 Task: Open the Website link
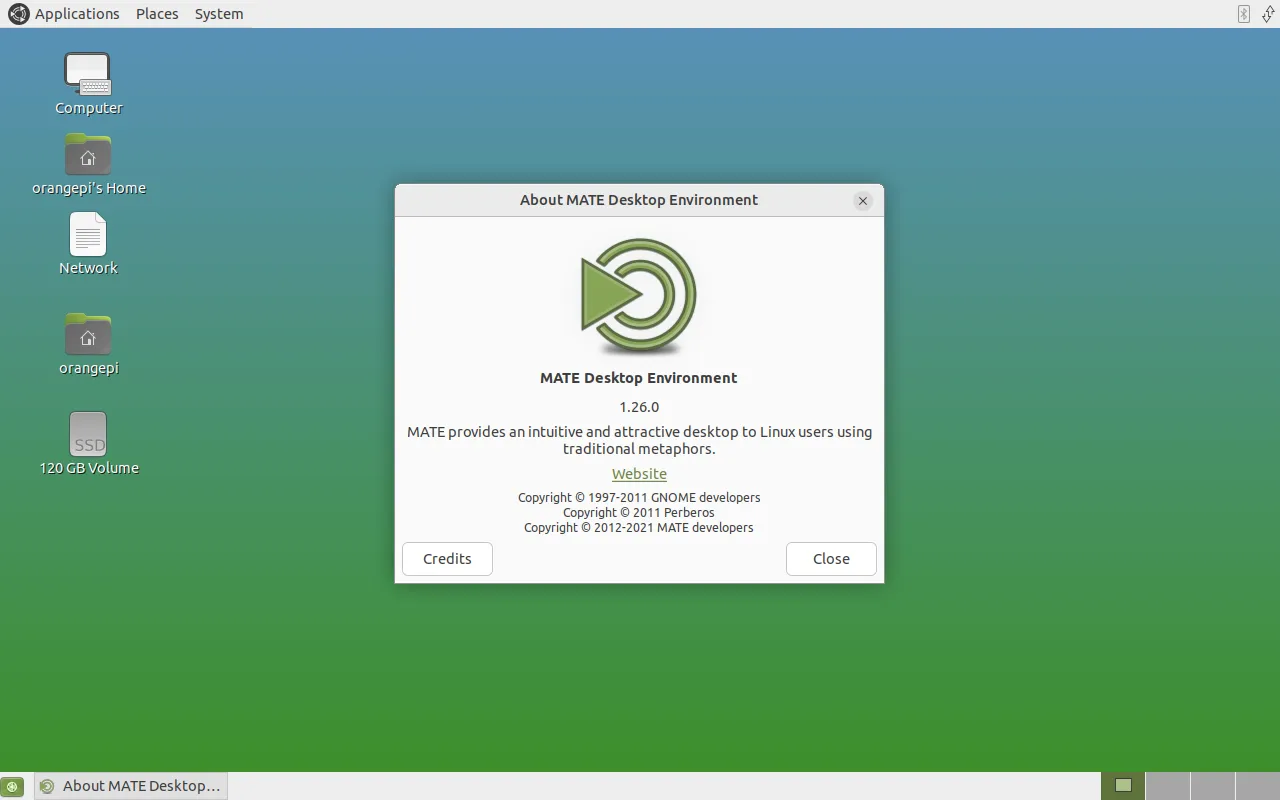click(x=639, y=474)
